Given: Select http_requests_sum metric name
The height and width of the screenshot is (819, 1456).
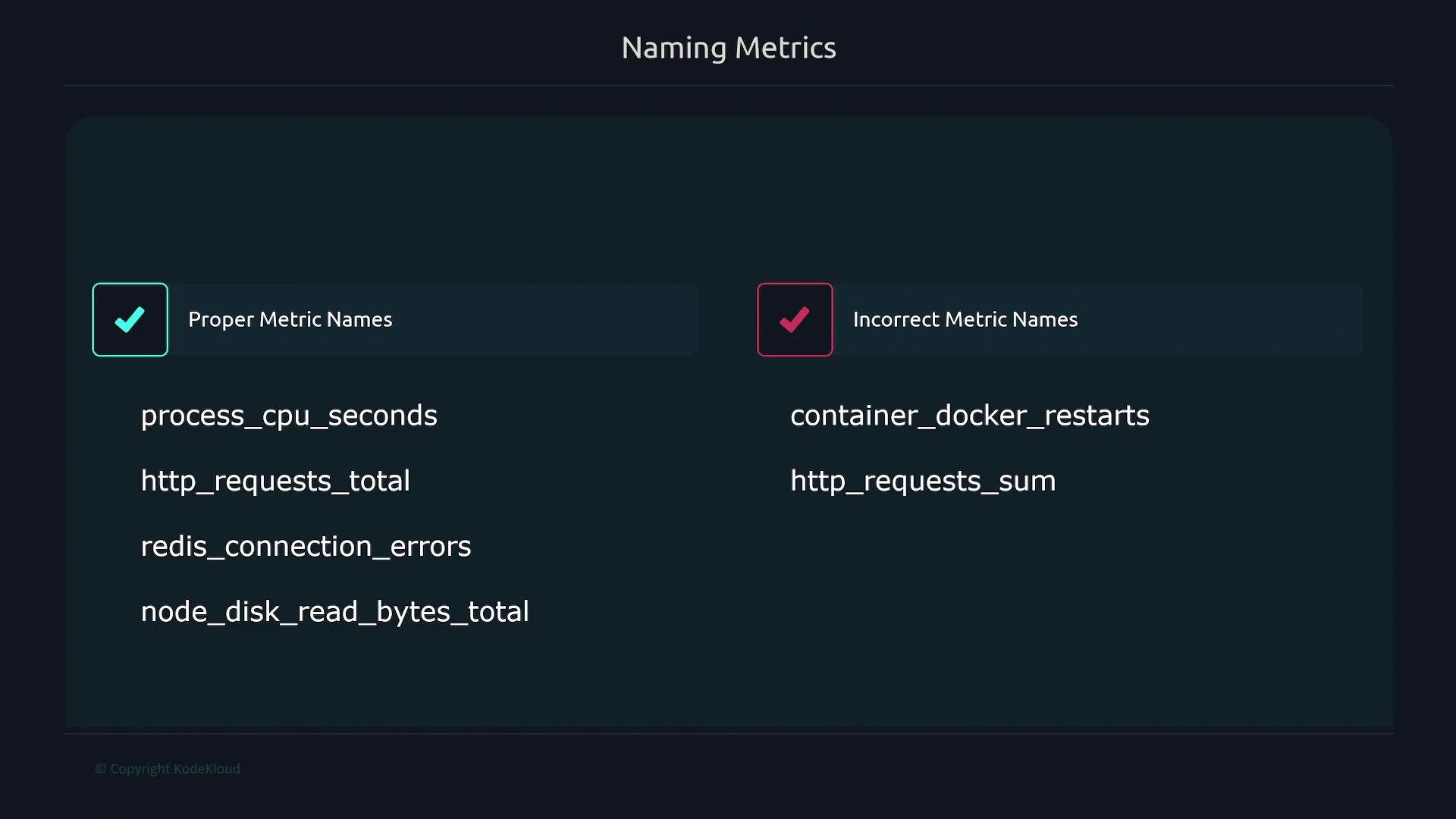Looking at the screenshot, I should coord(923,481).
